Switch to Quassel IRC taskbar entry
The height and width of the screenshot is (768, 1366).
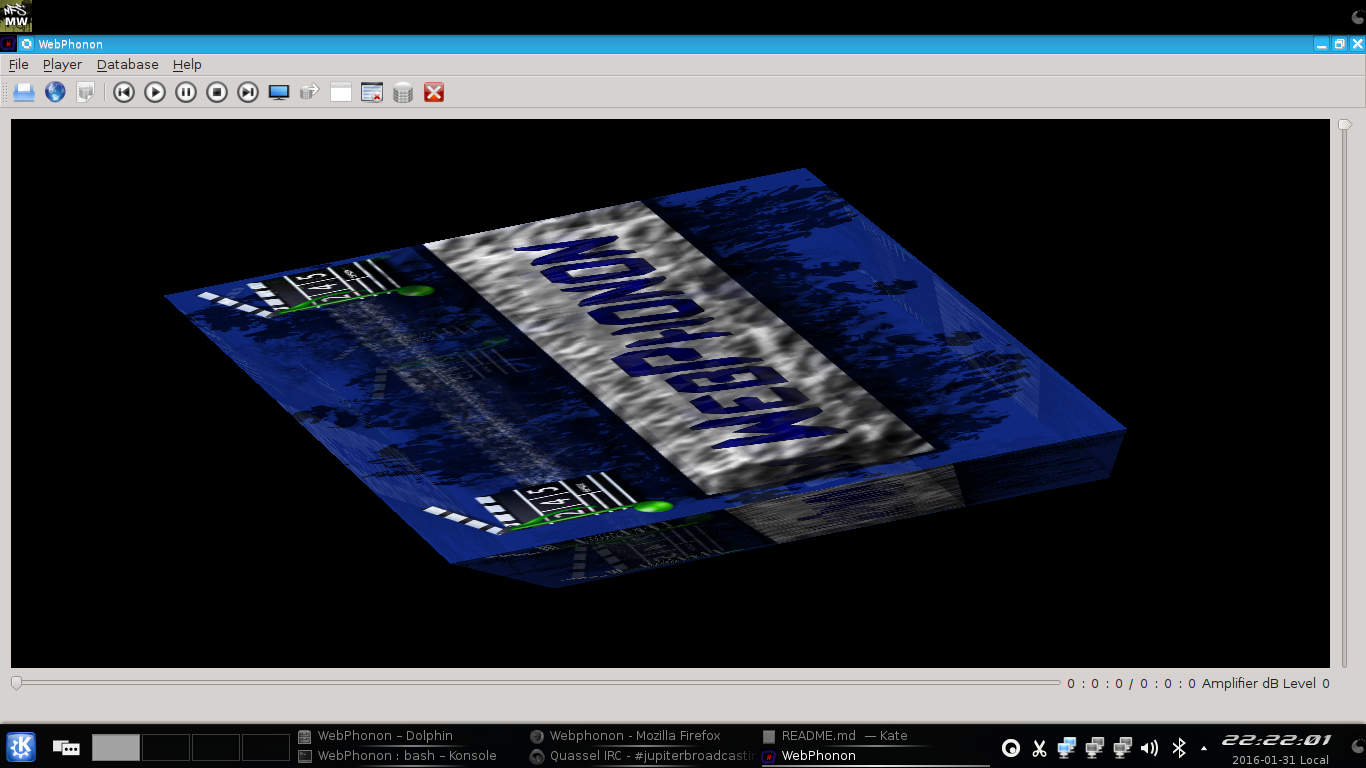[643, 756]
